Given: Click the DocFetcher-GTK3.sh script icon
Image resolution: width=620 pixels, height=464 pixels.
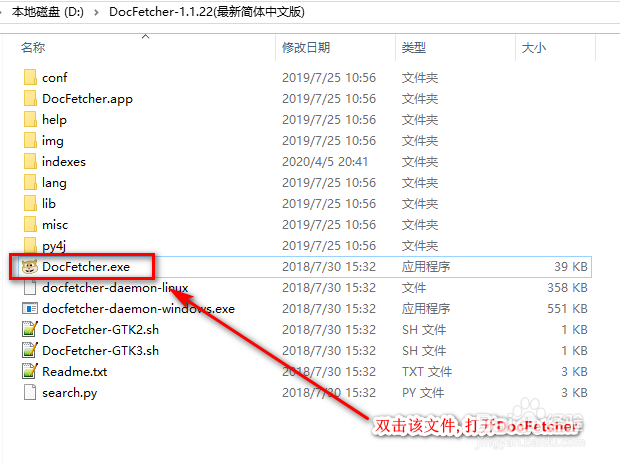Looking at the screenshot, I should [30, 350].
